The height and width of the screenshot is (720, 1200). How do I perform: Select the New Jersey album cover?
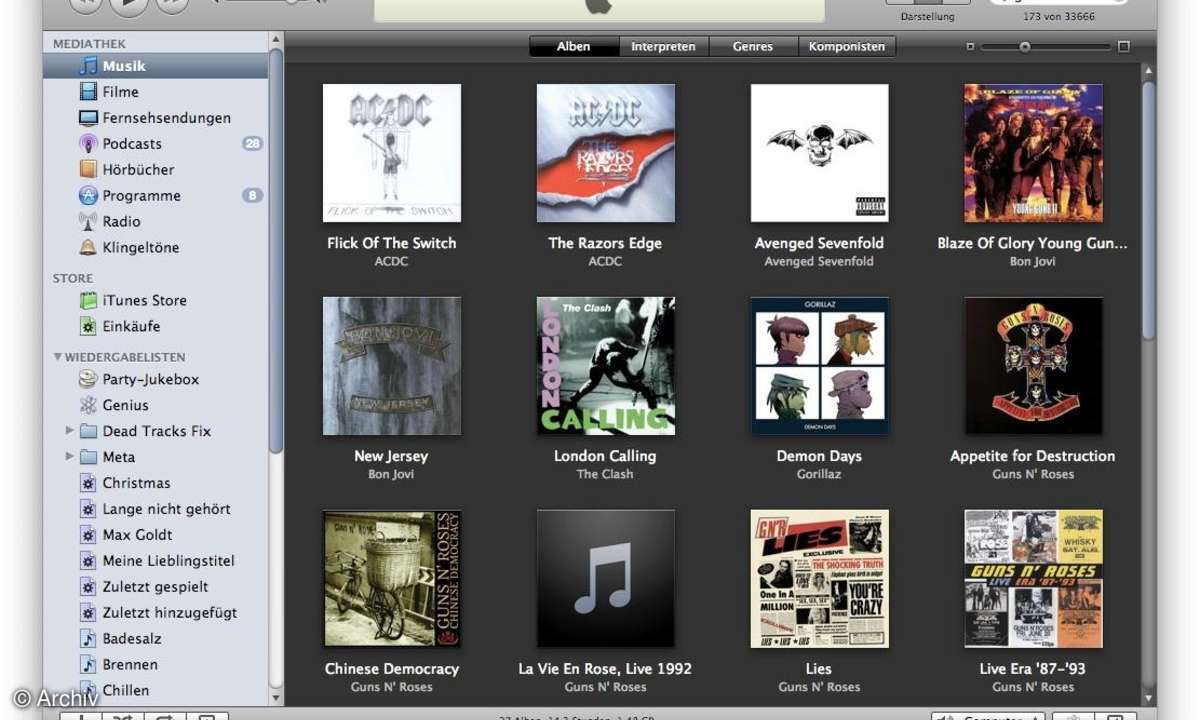[x=392, y=365]
